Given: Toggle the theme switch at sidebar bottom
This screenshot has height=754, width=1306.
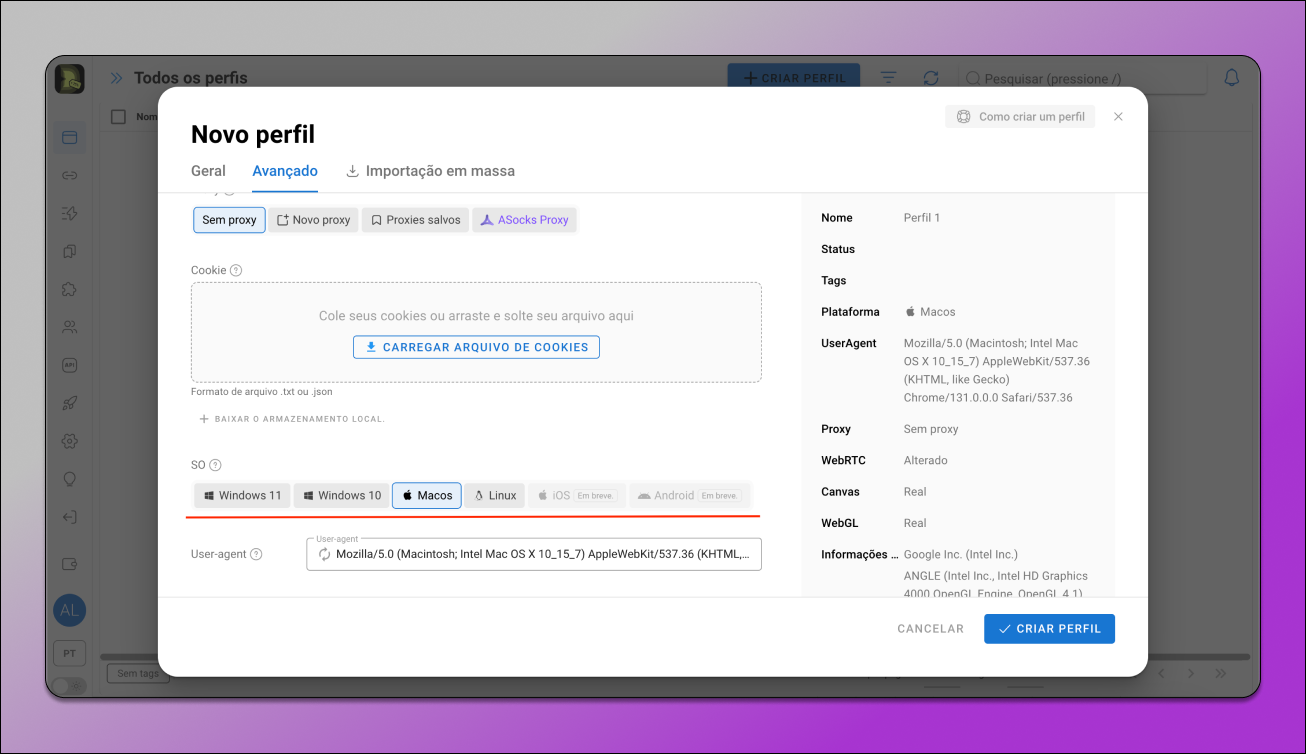Looking at the screenshot, I should click(x=68, y=686).
